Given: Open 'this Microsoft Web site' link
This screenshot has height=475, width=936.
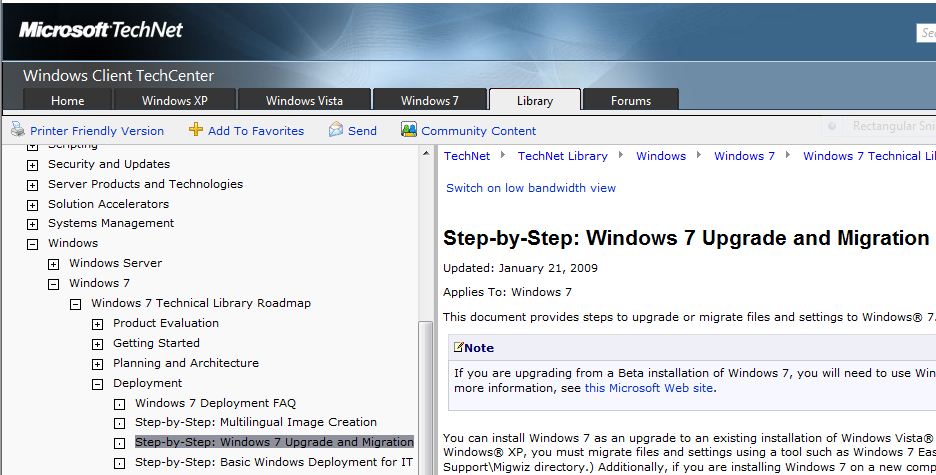Looking at the screenshot, I should 649,388.
